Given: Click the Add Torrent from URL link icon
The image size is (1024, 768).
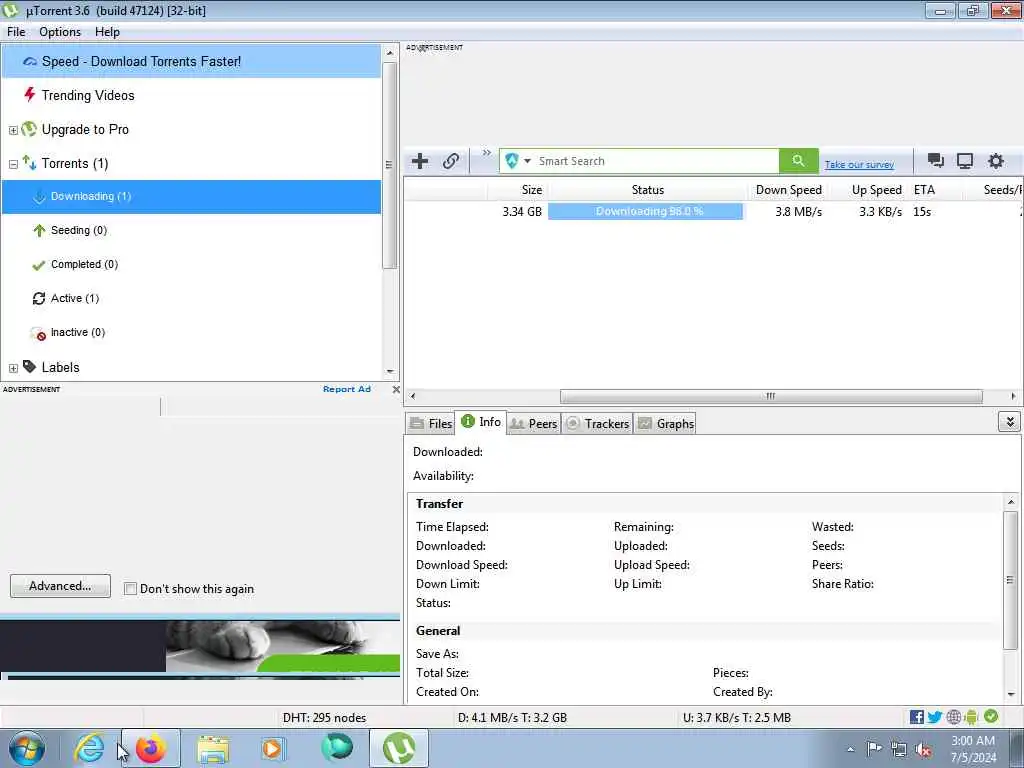Looking at the screenshot, I should coord(451,161).
